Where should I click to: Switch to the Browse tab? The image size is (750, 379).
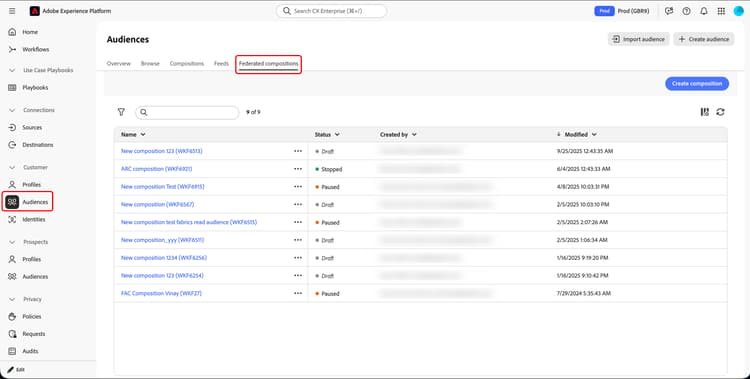click(150, 63)
